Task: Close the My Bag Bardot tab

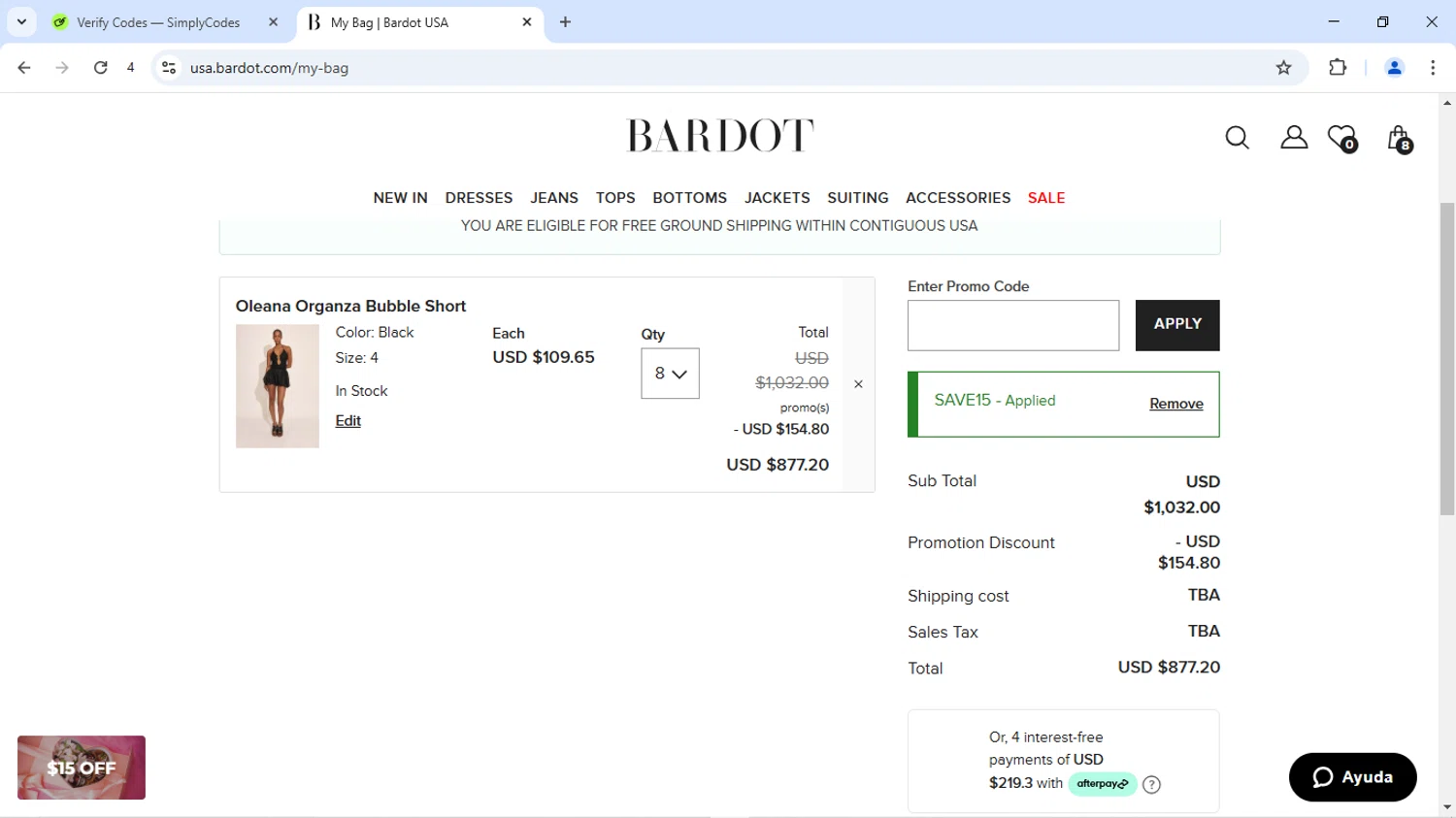Action: (x=527, y=22)
